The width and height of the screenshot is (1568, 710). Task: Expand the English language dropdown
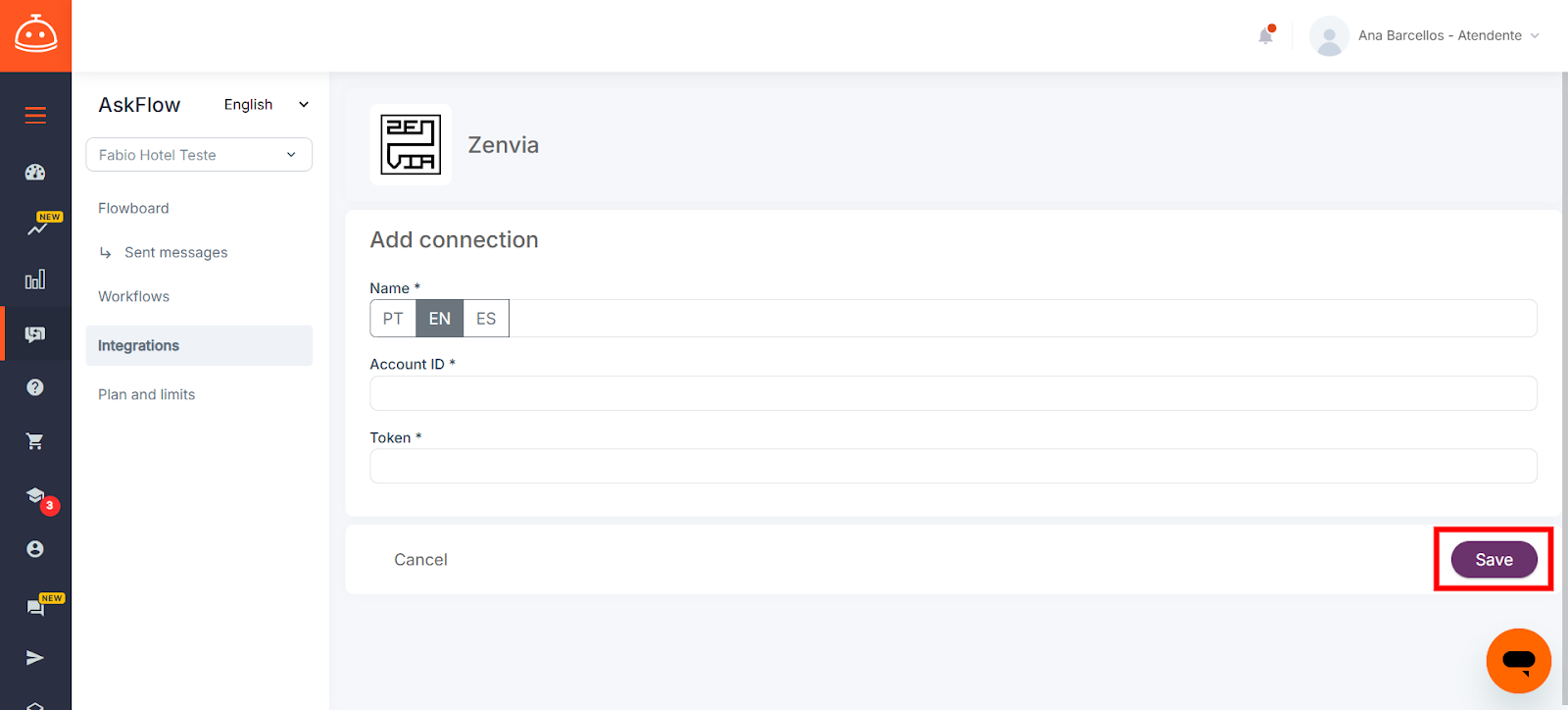point(267,105)
